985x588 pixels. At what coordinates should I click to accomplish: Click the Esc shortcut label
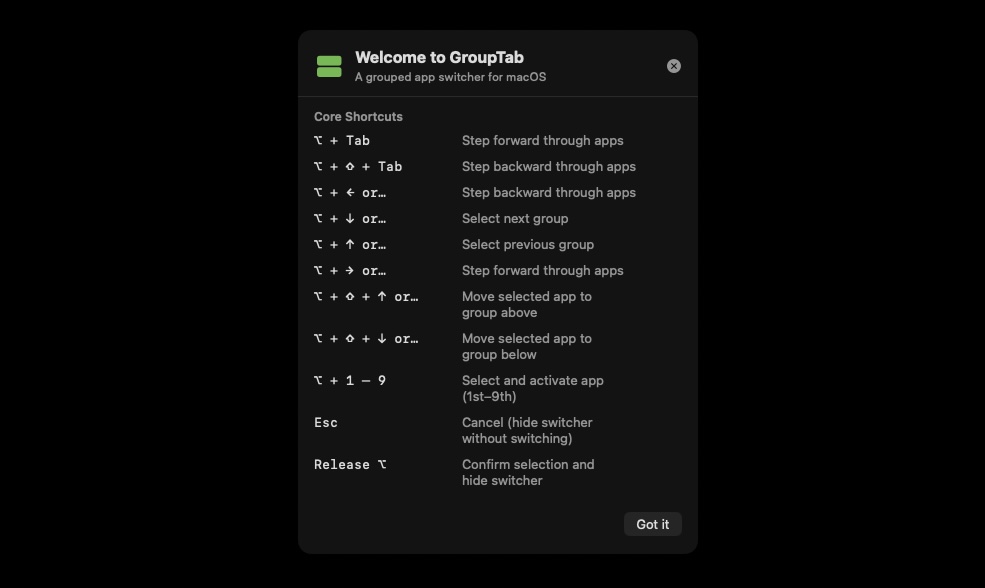click(x=326, y=422)
